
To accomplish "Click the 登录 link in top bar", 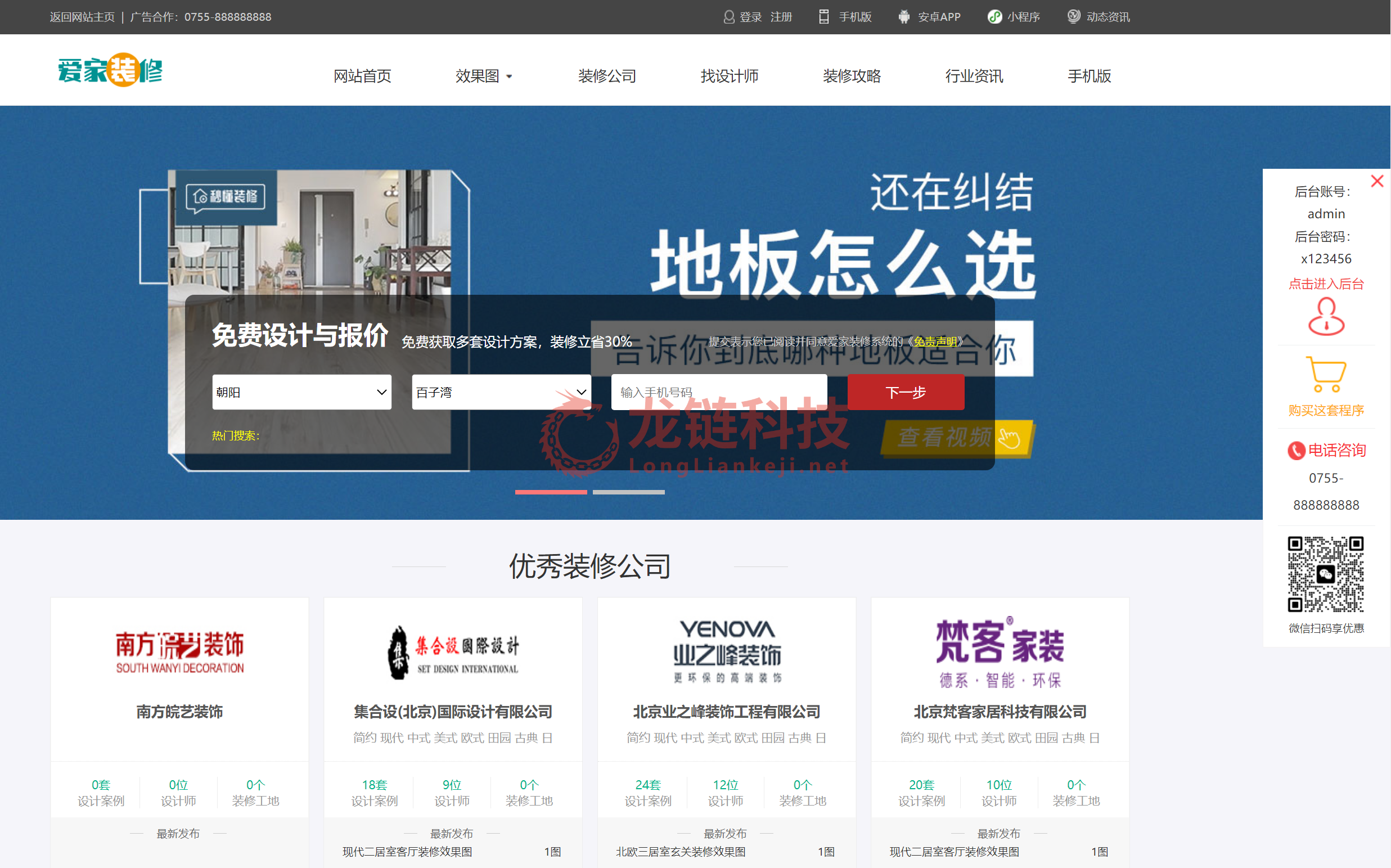I will point(750,17).
